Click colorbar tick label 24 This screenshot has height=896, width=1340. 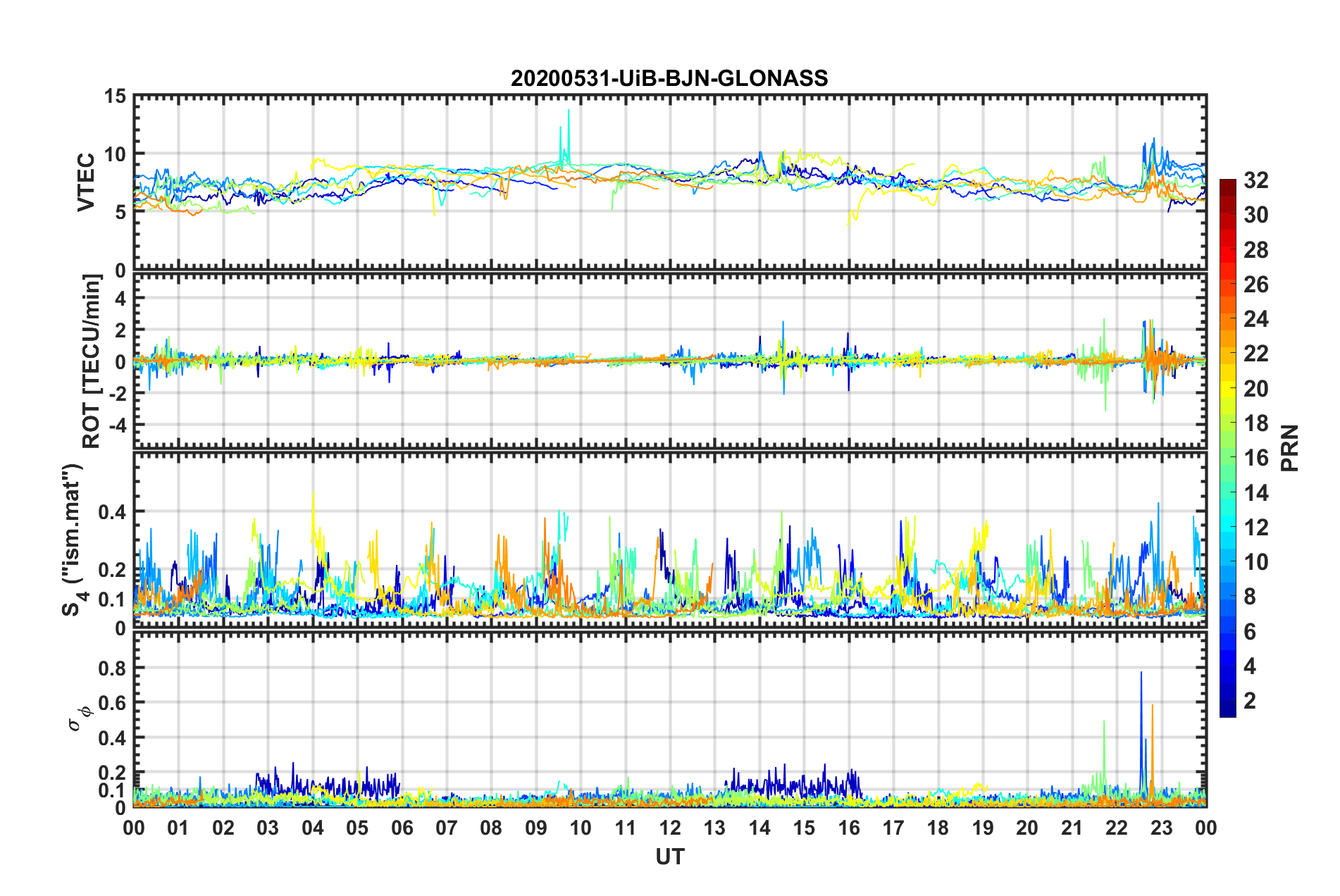(1256, 319)
